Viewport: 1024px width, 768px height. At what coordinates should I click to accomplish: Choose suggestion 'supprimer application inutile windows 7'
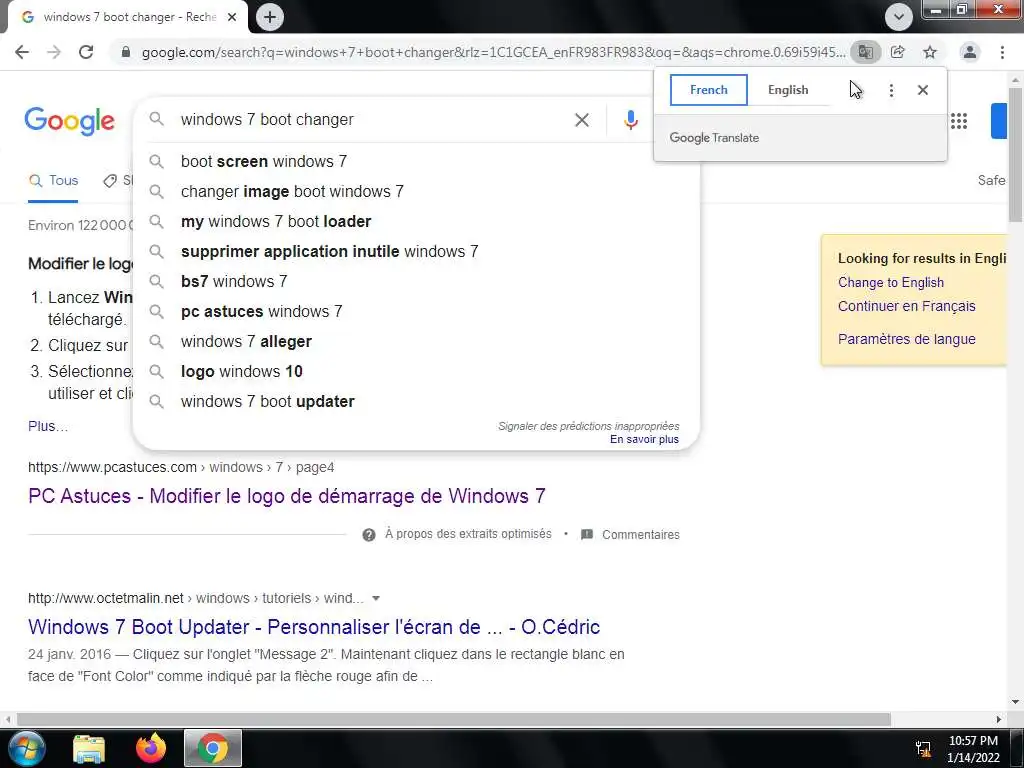415,251
